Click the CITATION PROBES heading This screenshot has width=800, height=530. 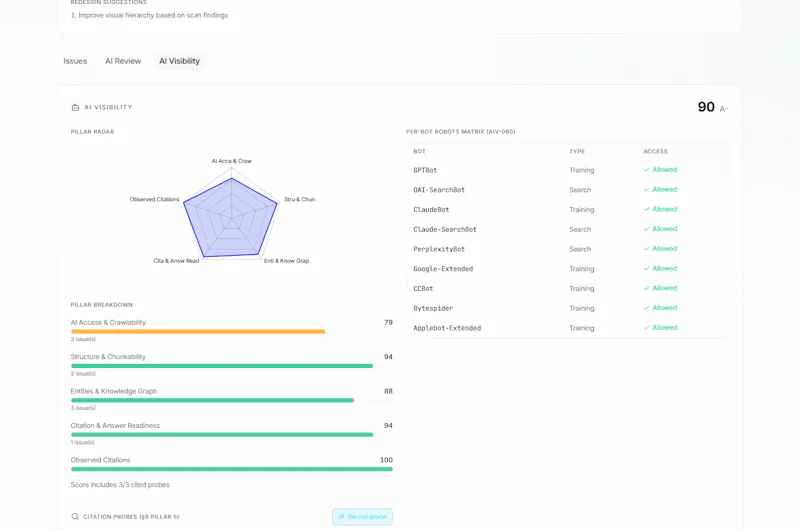pos(131,517)
